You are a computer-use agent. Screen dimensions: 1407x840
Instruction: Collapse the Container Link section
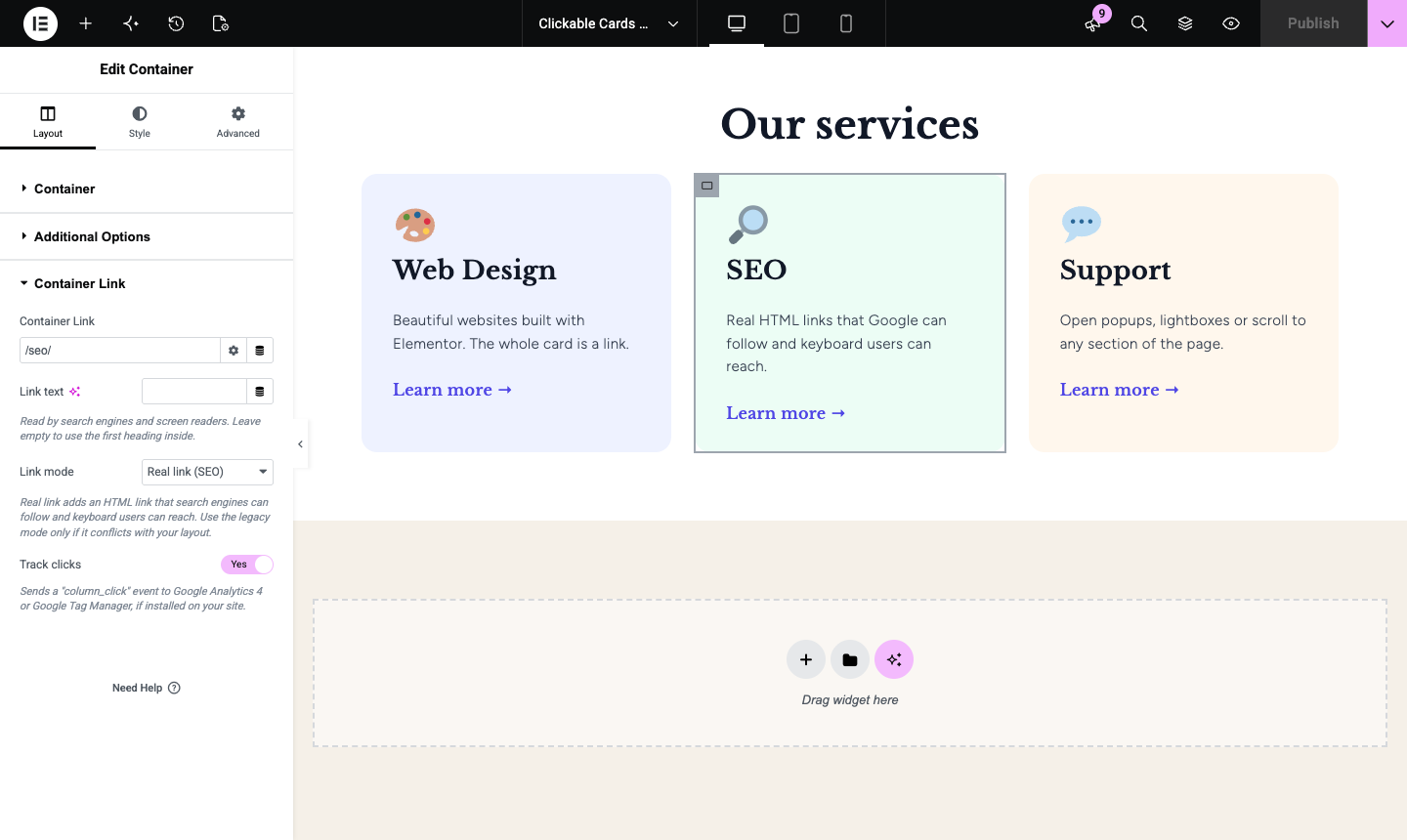click(147, 283)
